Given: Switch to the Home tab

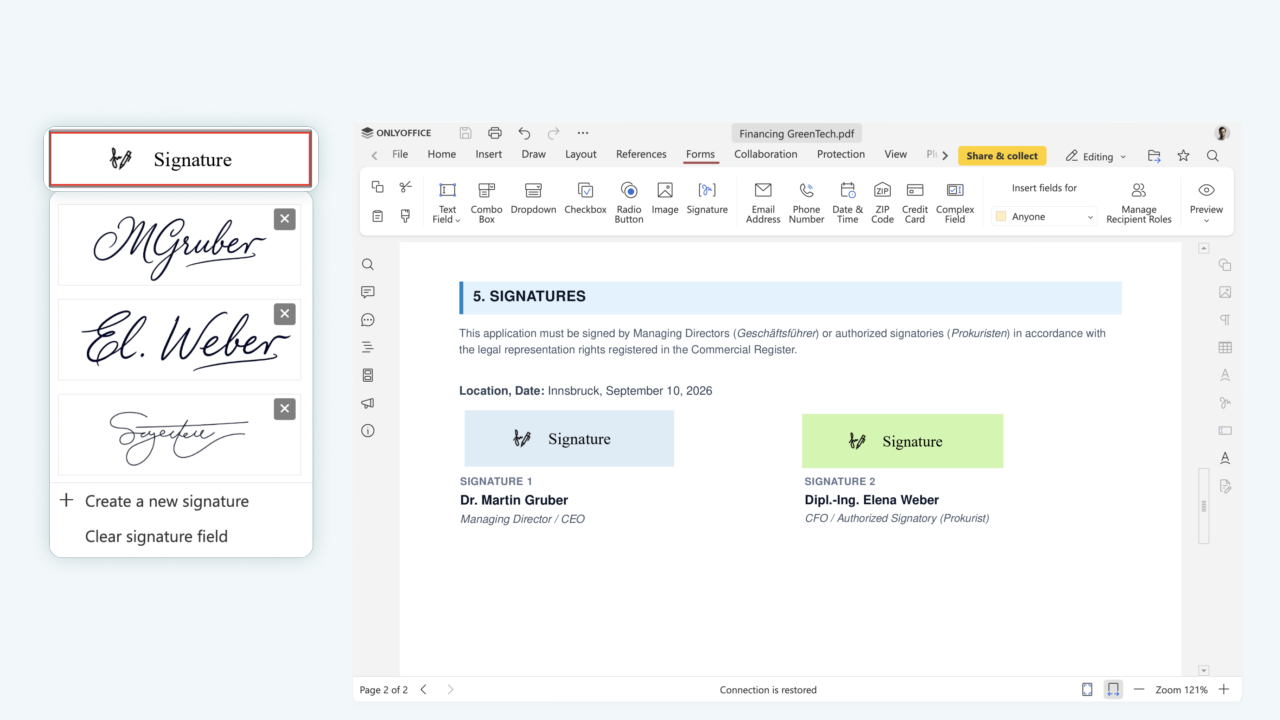Looking at the screenshot, I should tap(441, 155).
